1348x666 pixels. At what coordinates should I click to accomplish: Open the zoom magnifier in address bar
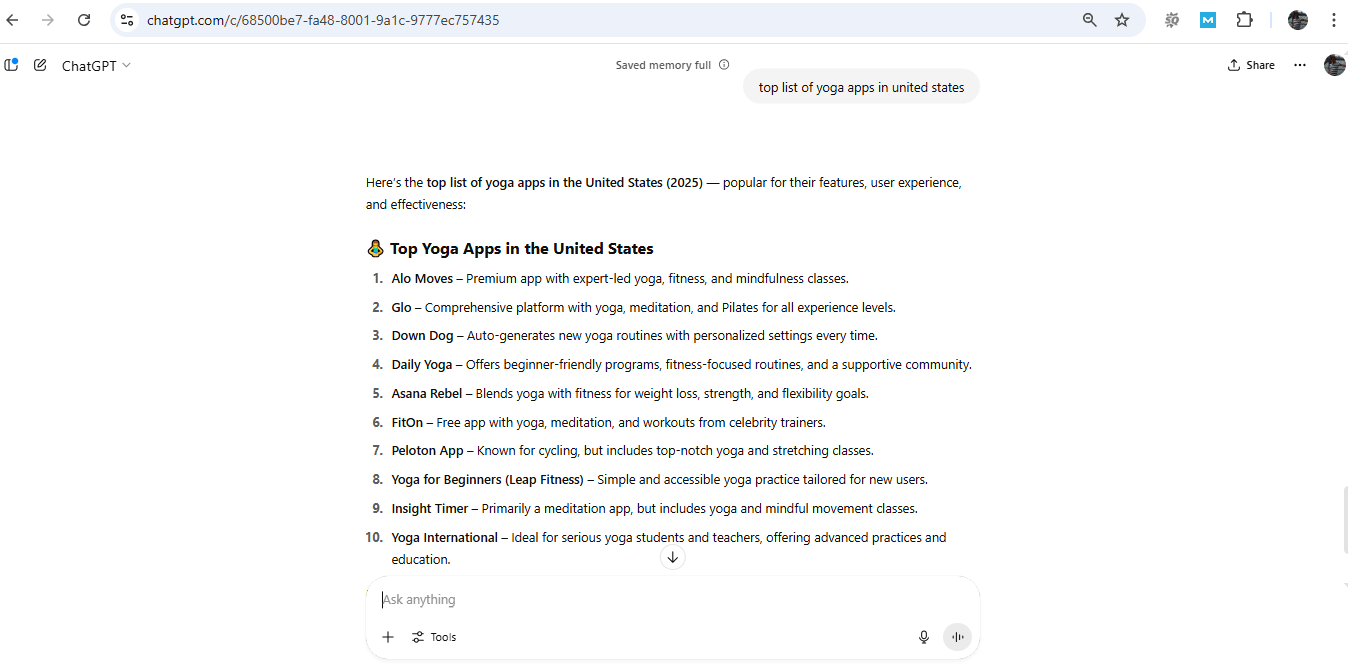1090,20
